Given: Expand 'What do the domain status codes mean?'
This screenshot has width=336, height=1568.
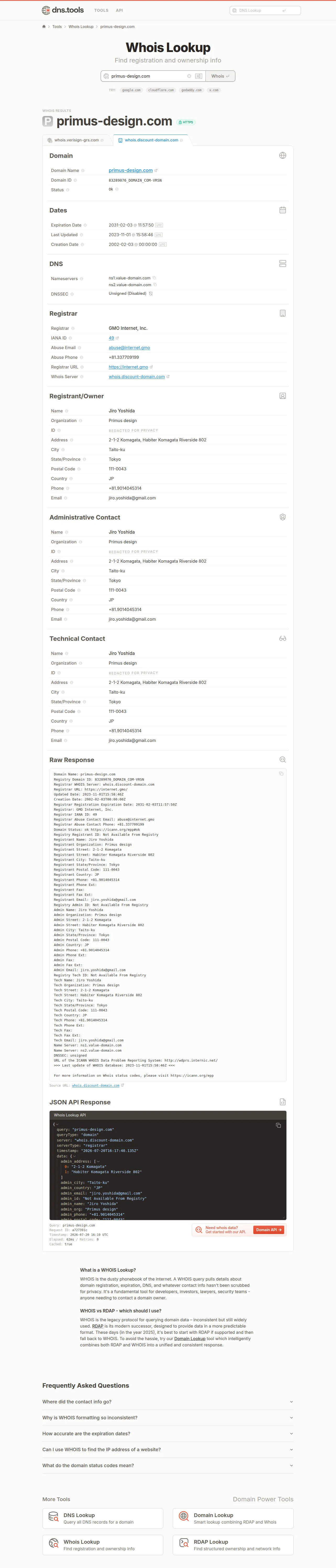Looking at the screenshot, I should coord(168,1465).
